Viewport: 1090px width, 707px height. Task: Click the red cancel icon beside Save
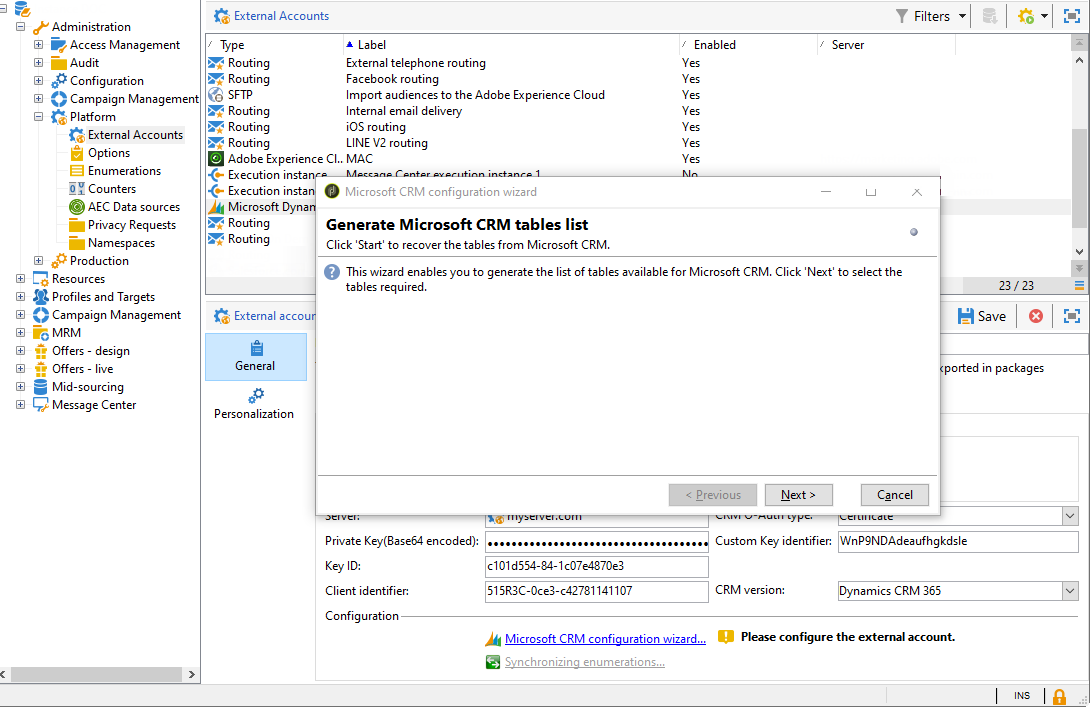[x=1036, y=316]
